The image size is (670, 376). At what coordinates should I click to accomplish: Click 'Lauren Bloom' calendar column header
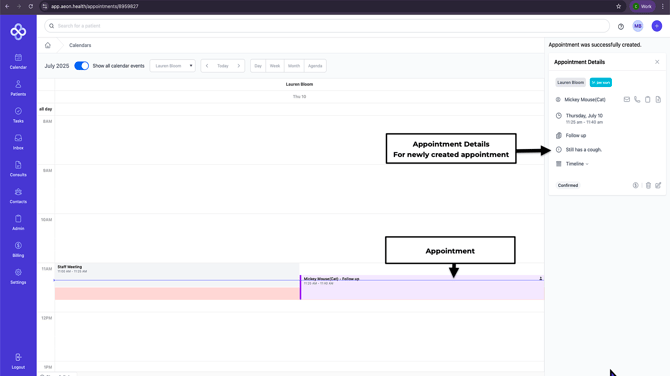coord(299,84)
